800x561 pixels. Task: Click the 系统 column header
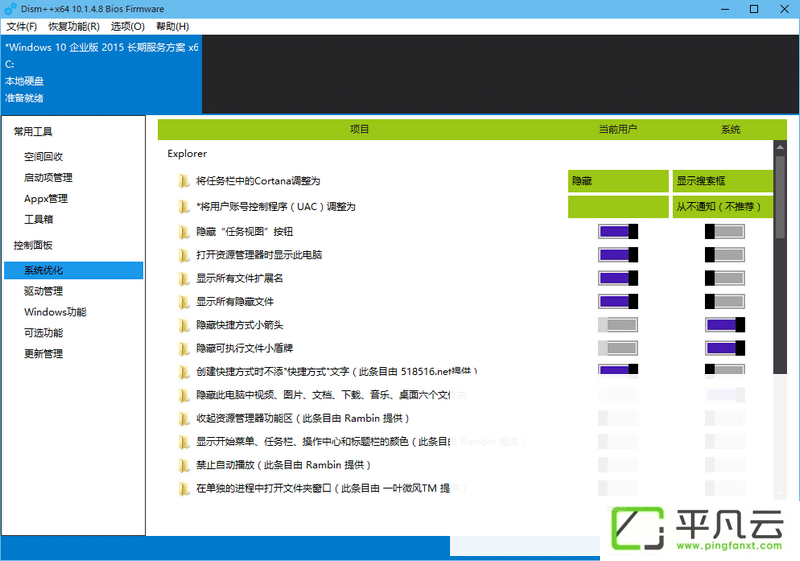click(x=731, y=130)
